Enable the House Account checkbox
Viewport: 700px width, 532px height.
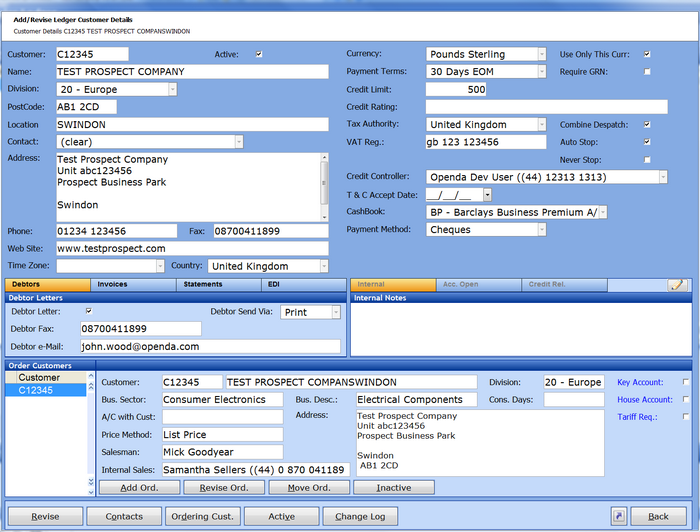pos(686,399)
